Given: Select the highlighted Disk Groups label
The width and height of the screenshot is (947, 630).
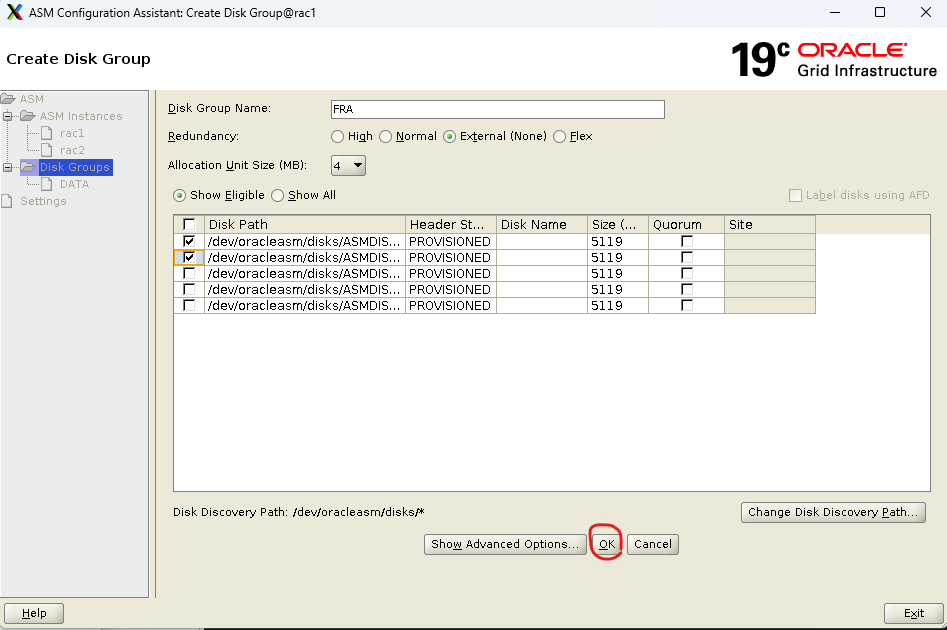Looking at the screenshot, I should point(75,167).
